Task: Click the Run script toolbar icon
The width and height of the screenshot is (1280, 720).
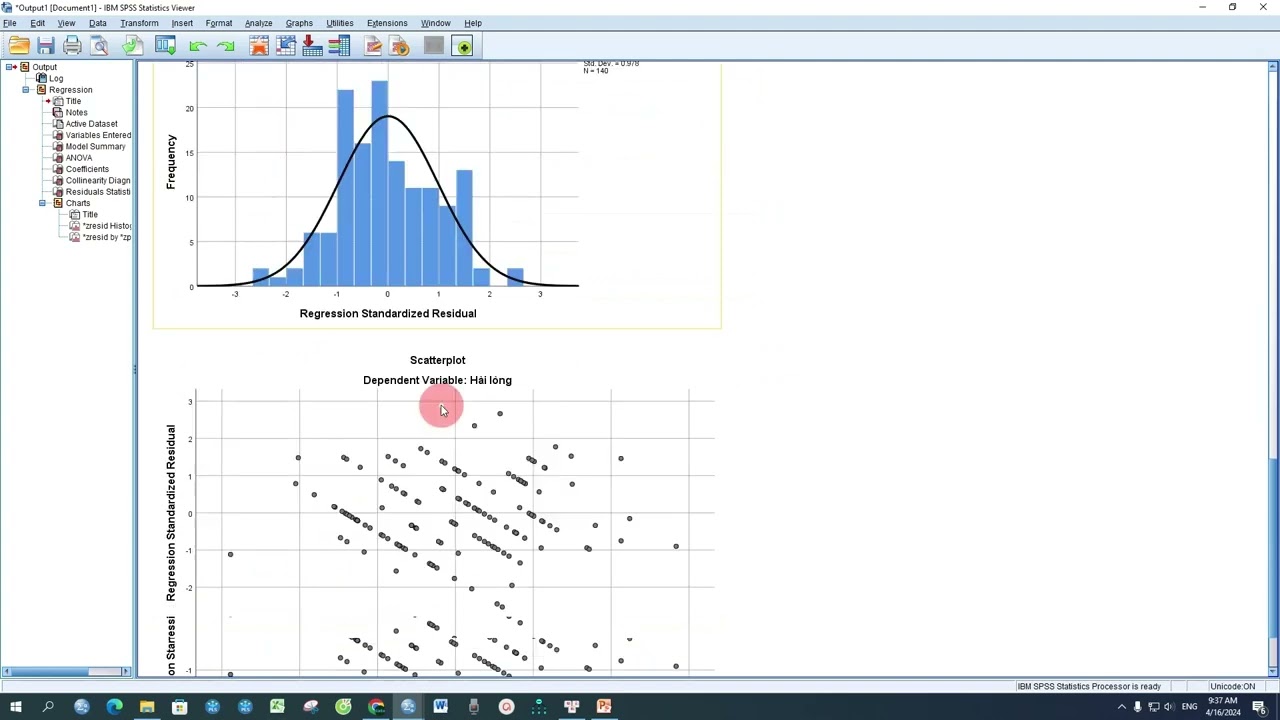Action: 399,46
